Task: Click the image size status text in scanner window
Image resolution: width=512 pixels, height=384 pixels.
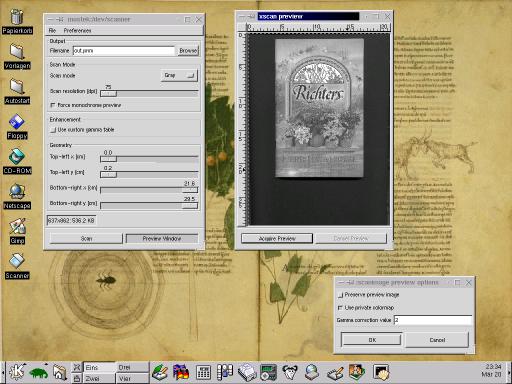Action: pyautogui.click(x=71, y=221)
